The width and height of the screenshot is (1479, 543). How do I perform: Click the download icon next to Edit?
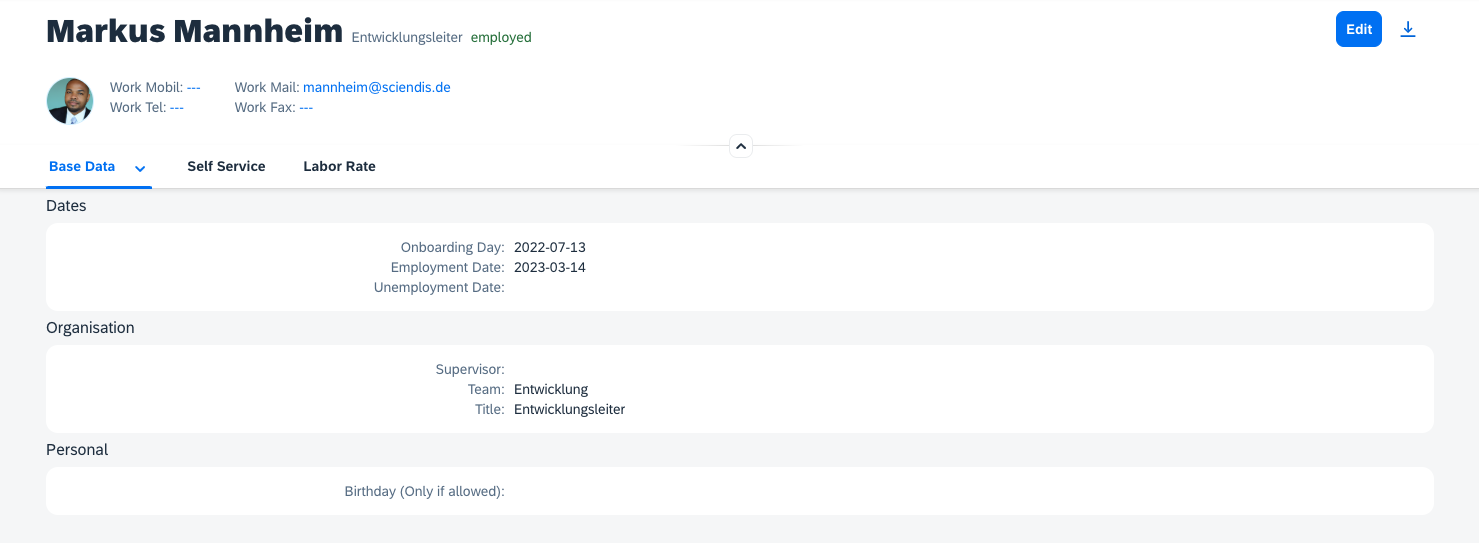(1408, 29)
